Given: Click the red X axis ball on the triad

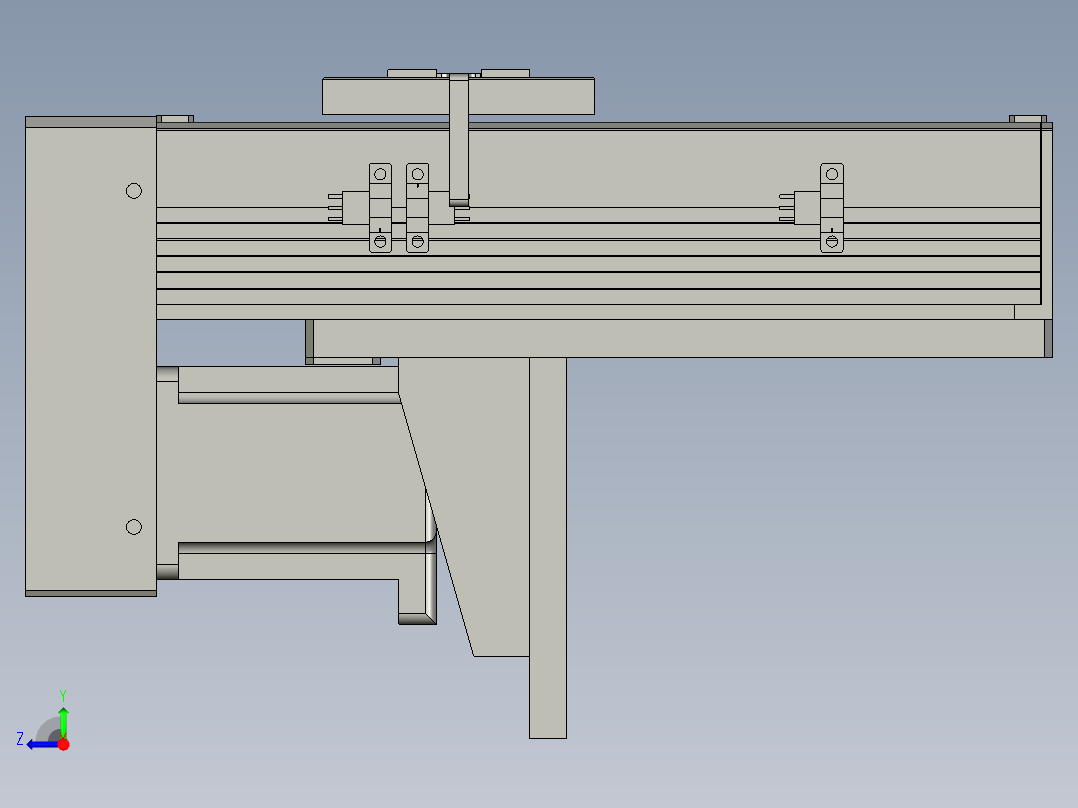Looking at the screenshot, I should (x=64, y=745).
